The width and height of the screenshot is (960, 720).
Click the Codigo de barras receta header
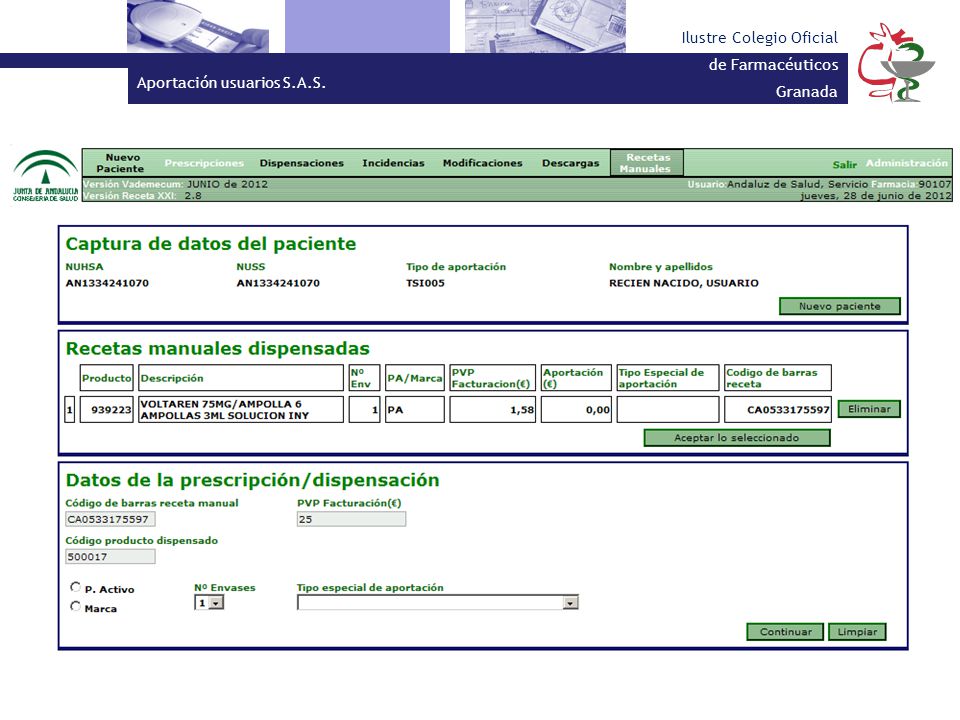pyautogui.click(x=778, y=378)
